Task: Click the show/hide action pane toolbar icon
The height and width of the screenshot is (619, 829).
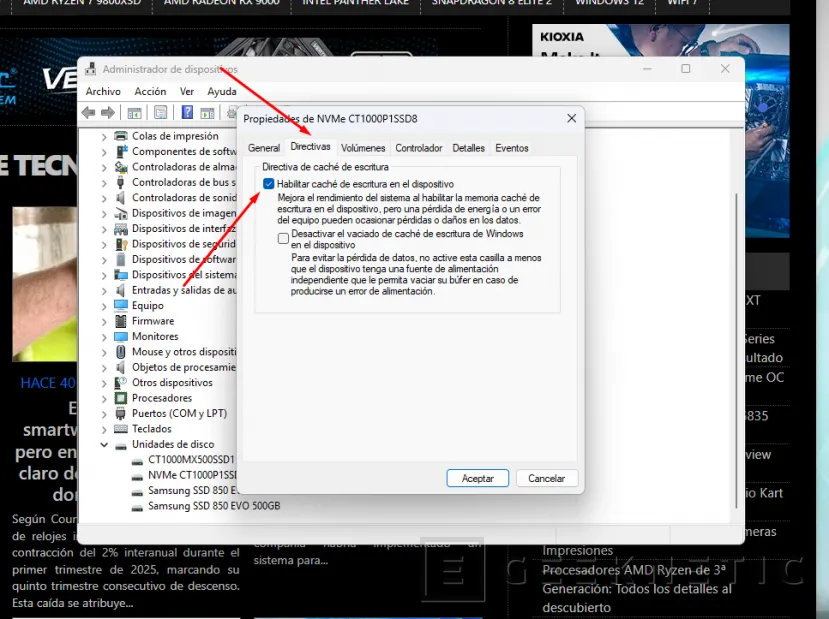Action: pyautogui.click(x=207, y=113)
